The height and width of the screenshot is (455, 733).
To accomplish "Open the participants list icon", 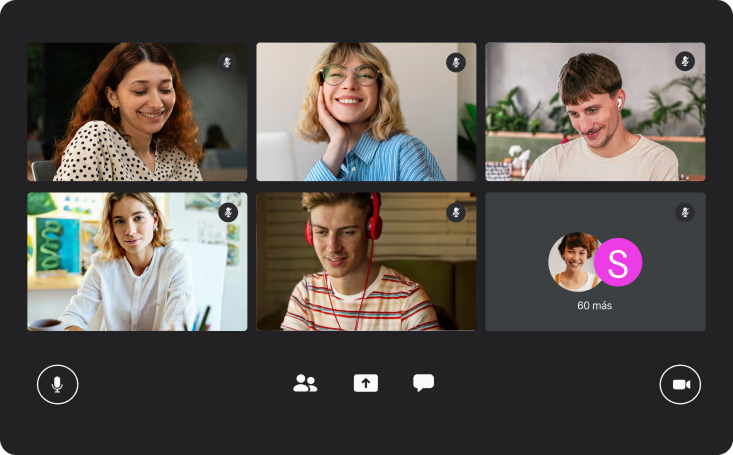I will coord(305,383).
